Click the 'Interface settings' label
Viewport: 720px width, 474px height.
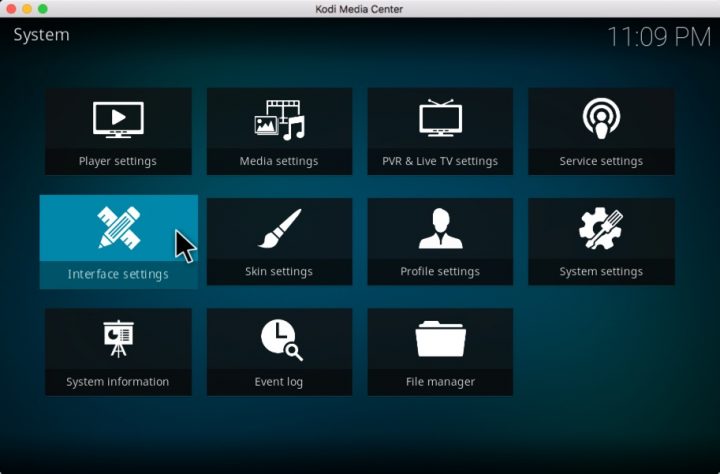pos(118,274)
